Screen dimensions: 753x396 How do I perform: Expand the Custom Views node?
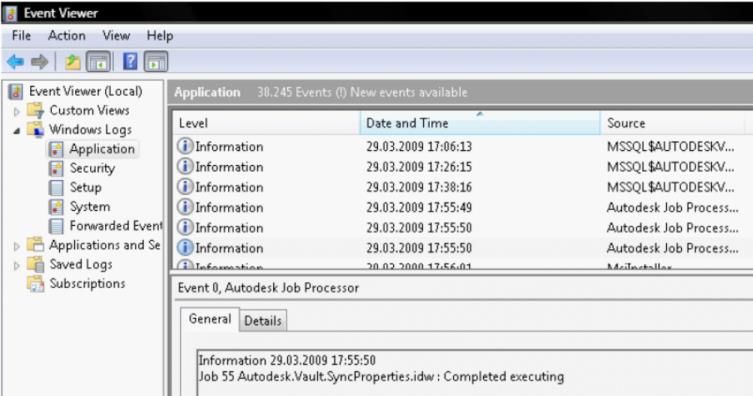tap(17, 111)
